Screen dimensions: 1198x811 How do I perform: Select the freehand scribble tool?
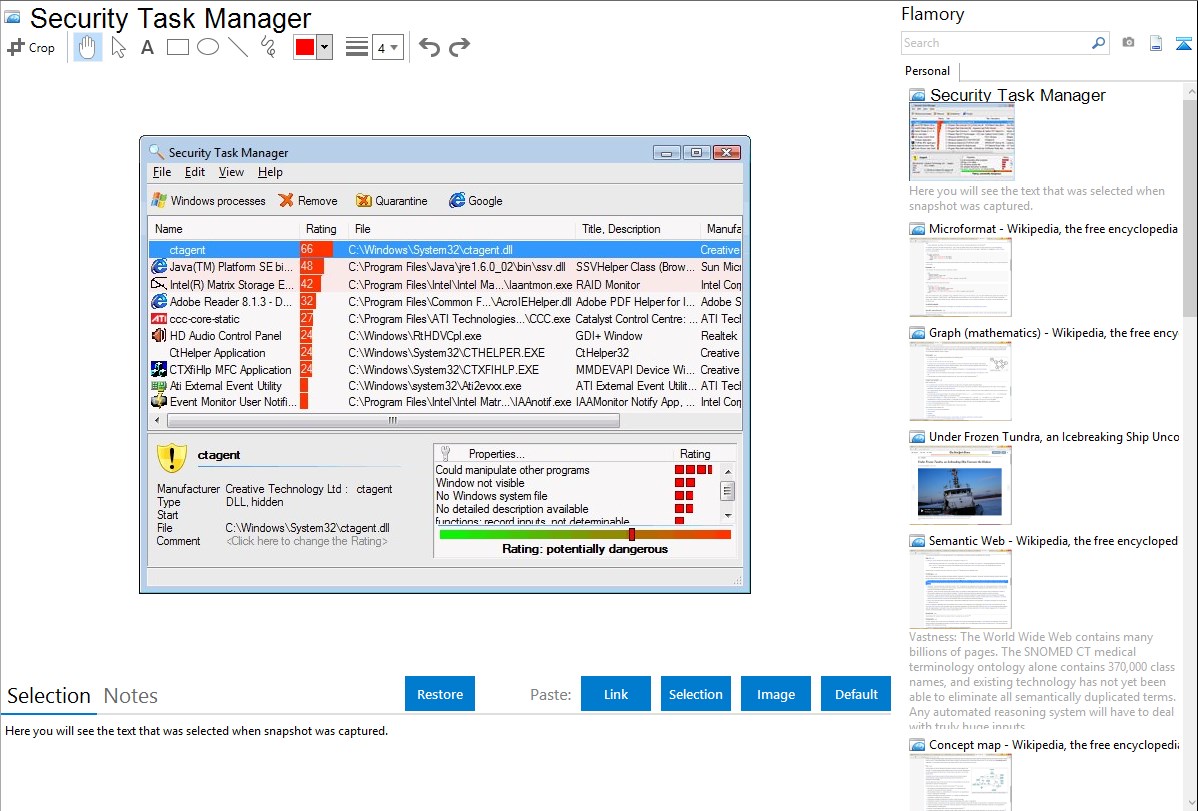268,47
